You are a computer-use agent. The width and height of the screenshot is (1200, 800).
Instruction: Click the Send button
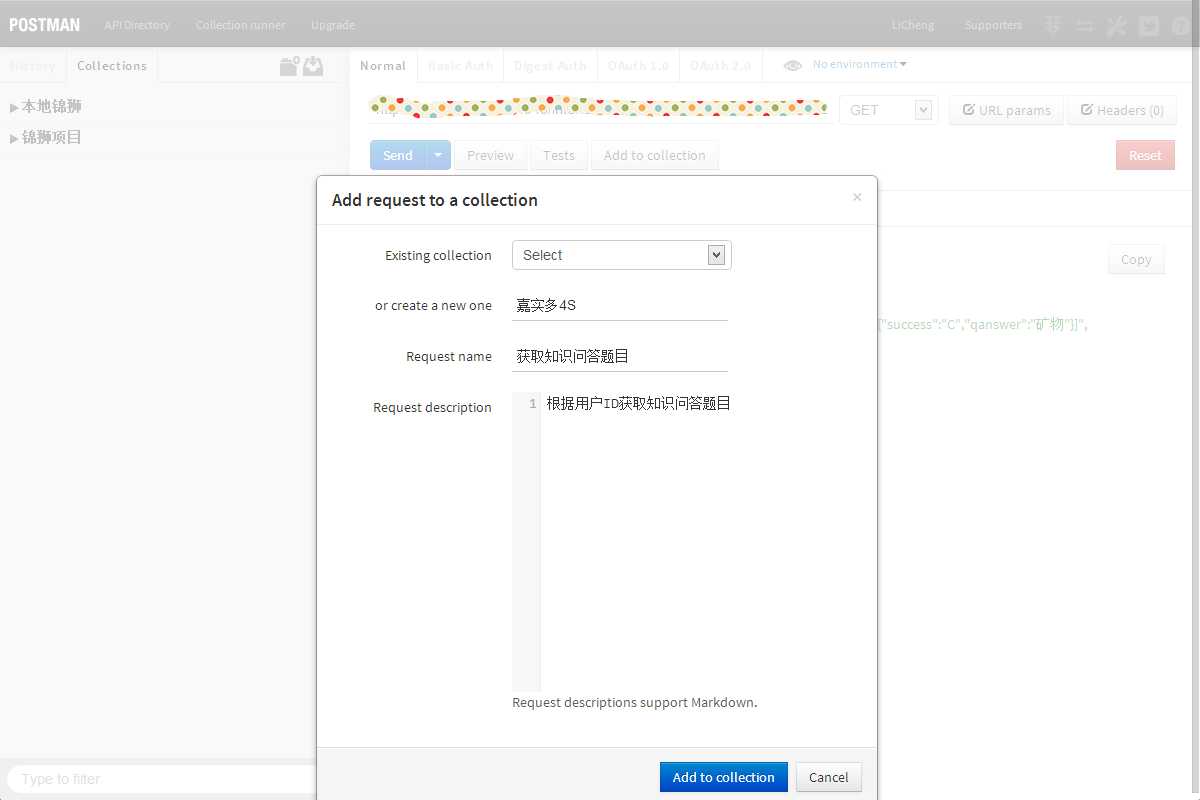[x=398, y=155]
